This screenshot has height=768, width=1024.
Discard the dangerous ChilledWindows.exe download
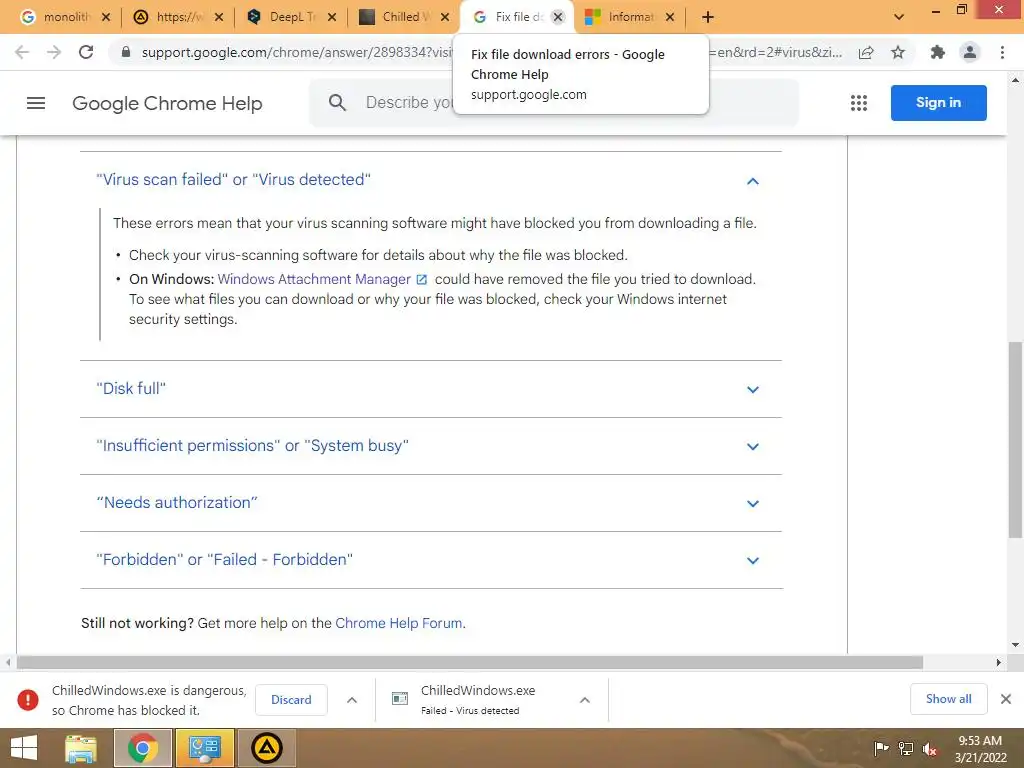[291, 699]
